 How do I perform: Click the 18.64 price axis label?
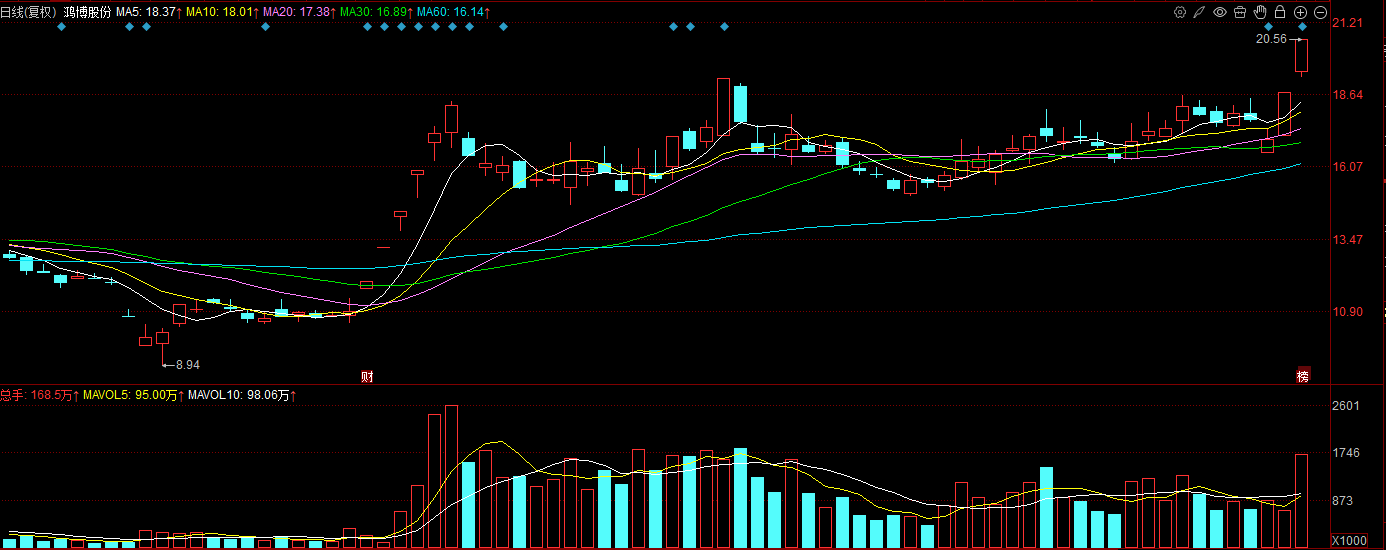click(x=1348, y=95)
